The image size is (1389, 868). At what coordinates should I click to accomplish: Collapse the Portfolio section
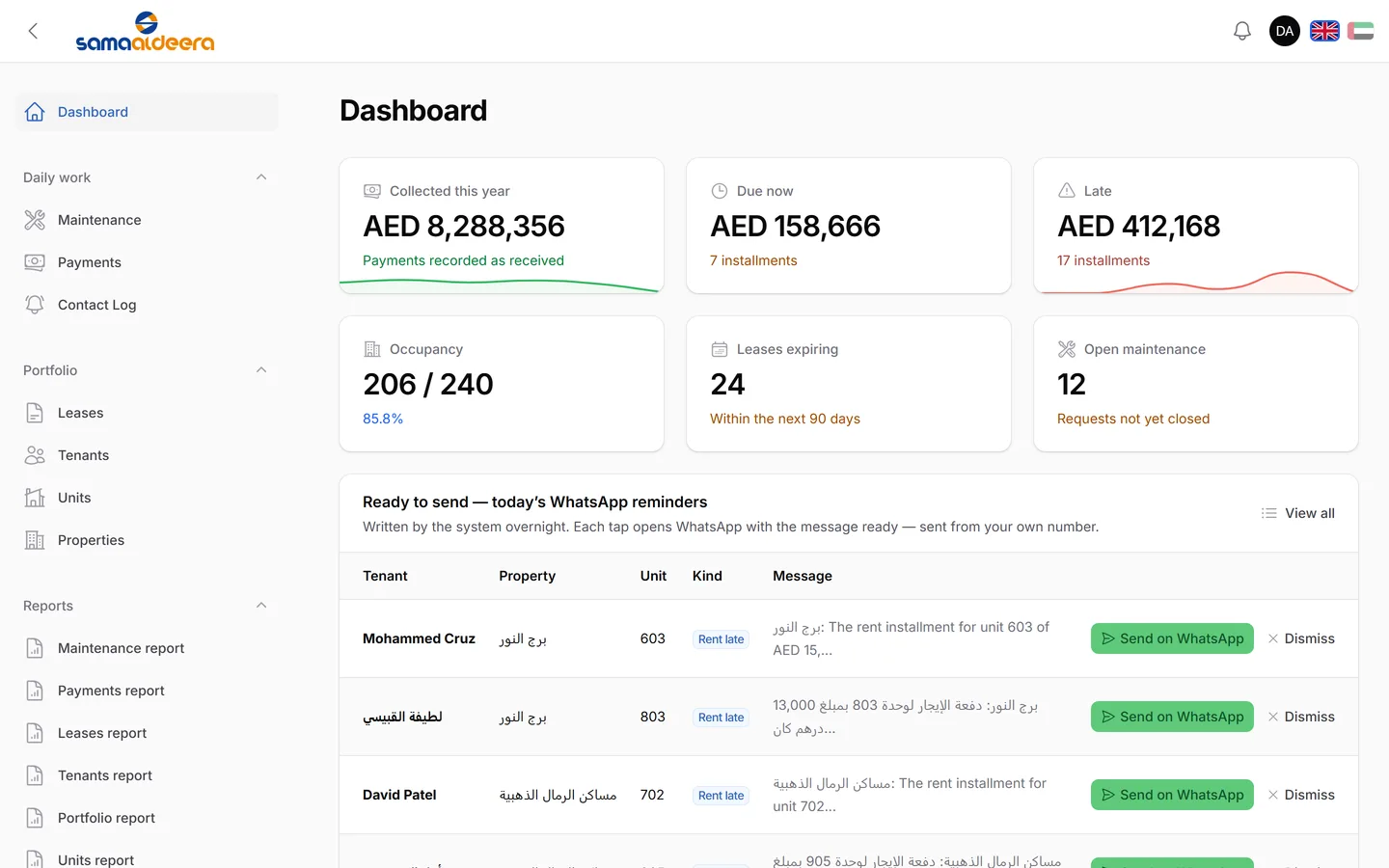point(261,370)
